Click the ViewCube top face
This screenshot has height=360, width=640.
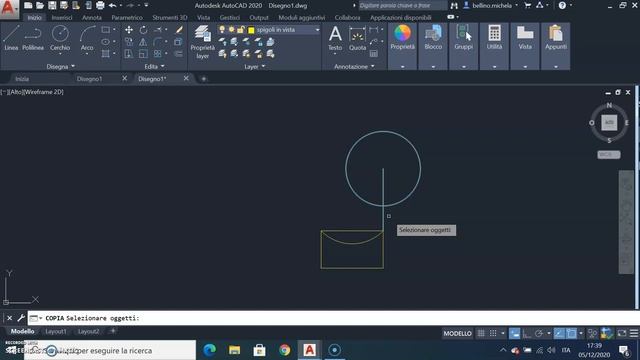pos(609,122)
